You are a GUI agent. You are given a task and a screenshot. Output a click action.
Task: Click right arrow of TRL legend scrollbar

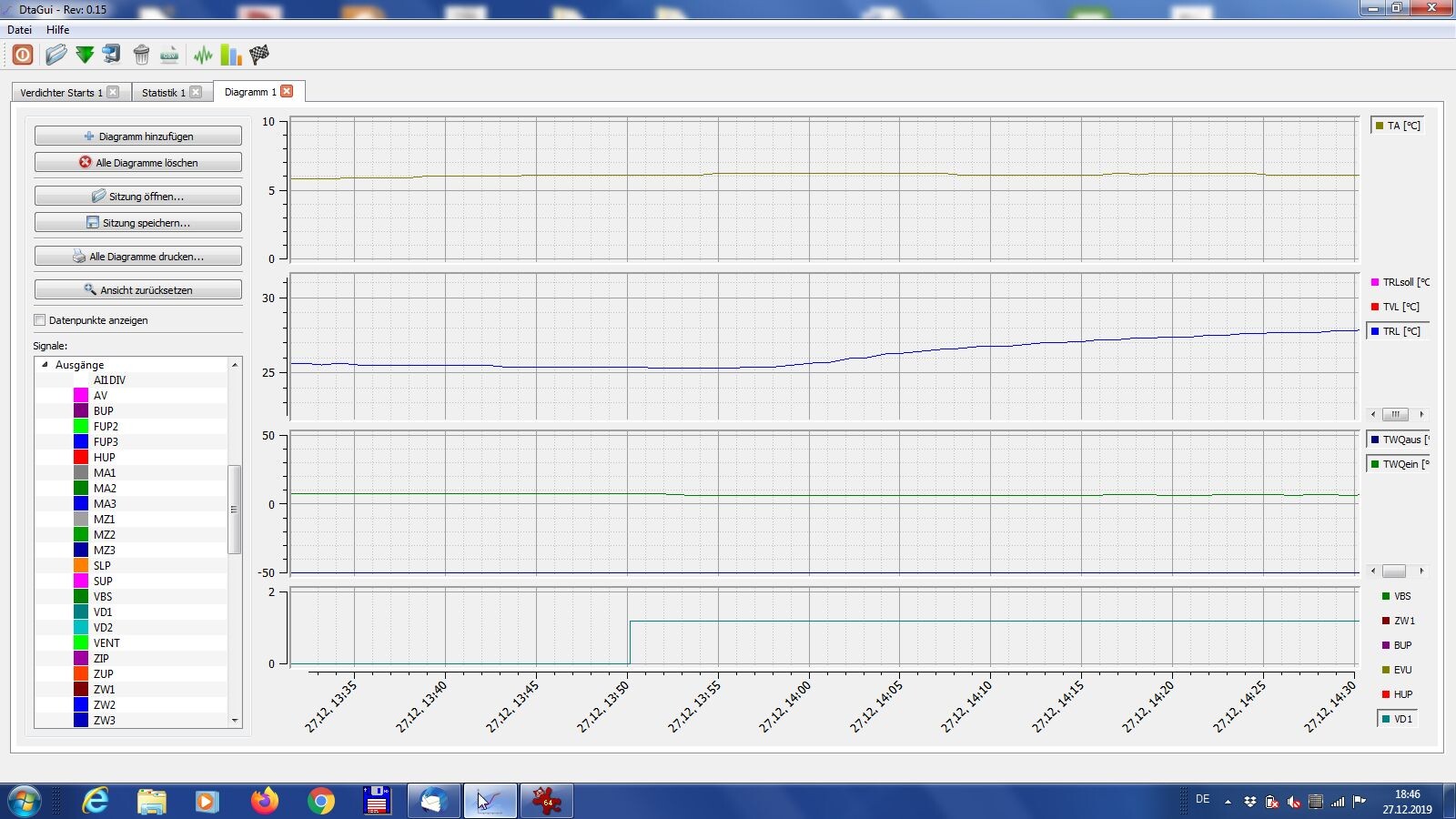1421,414
